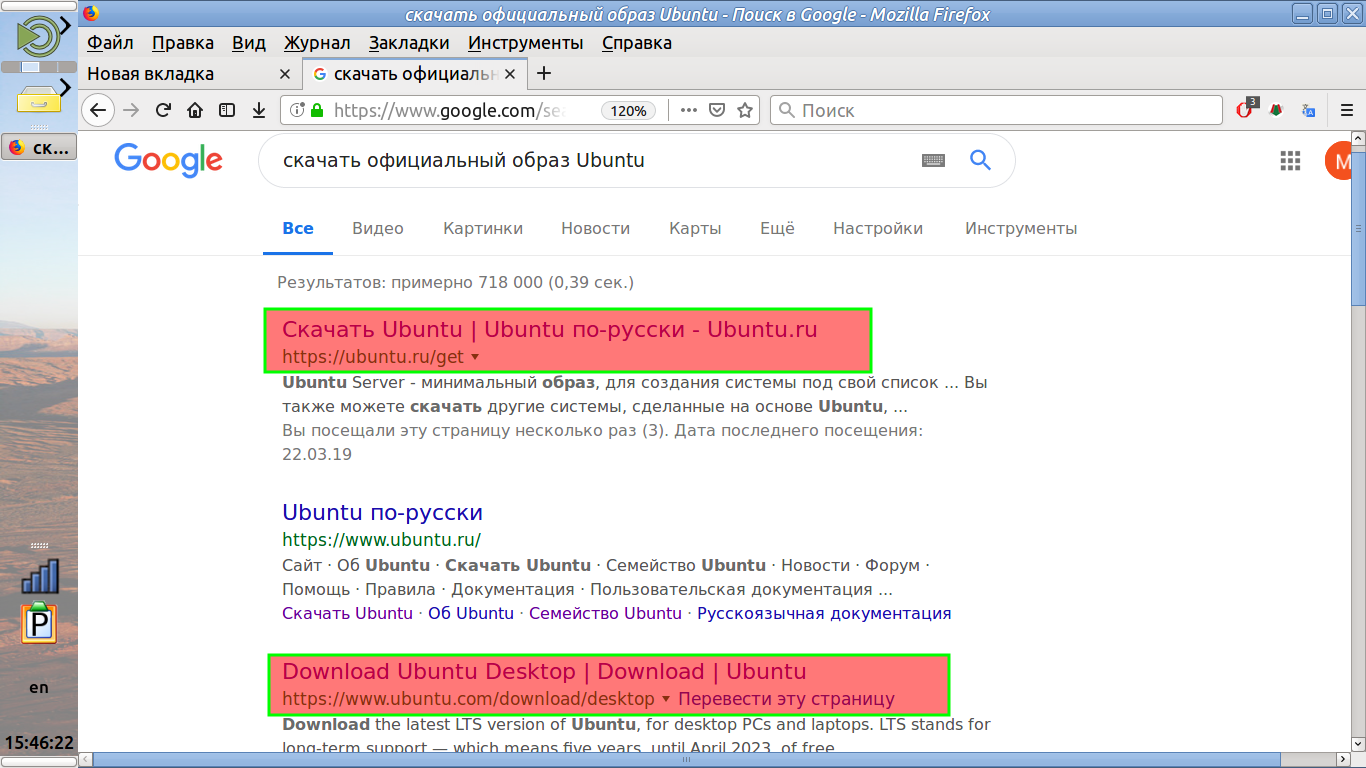Switch keyboard layout via the 'en' indicator
1366x768 pixels.
tap(38, 687)
